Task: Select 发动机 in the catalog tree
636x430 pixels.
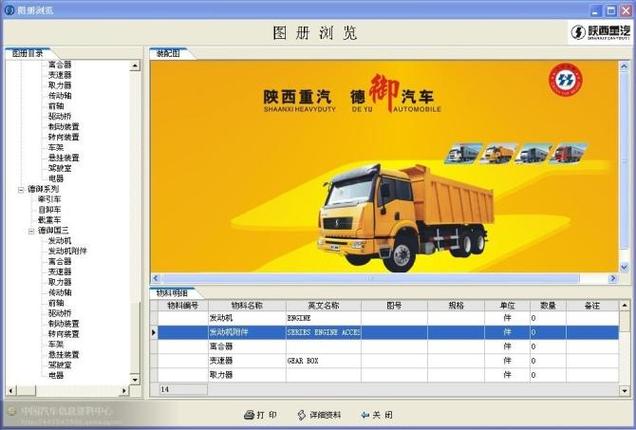Action: [x=60, y=241]
